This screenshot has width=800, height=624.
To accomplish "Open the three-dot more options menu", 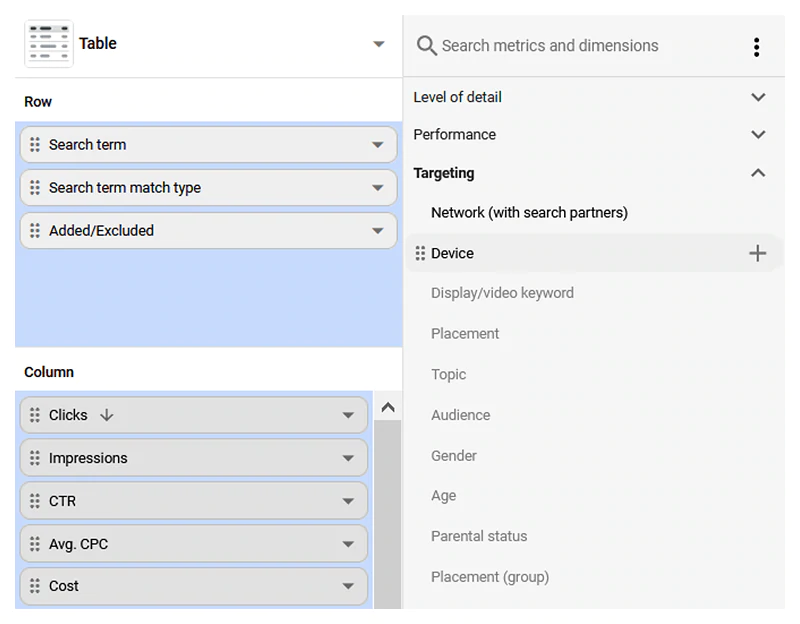I will (x=756, y=47).
